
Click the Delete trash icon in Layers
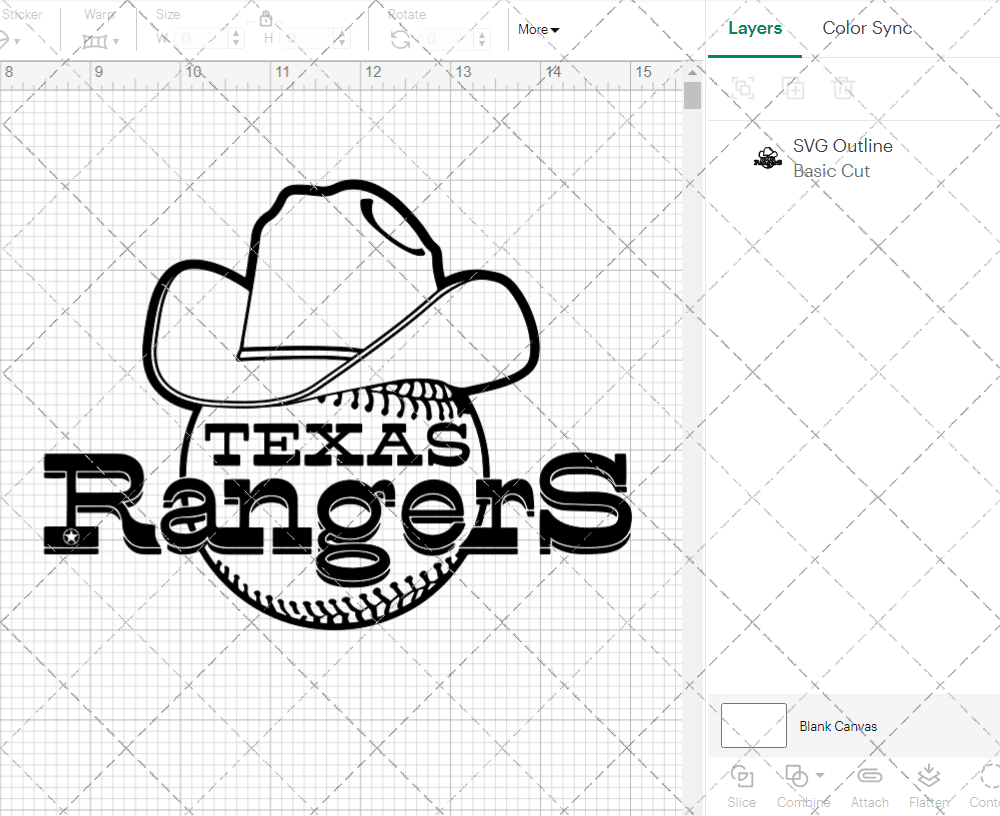(844, 88)
